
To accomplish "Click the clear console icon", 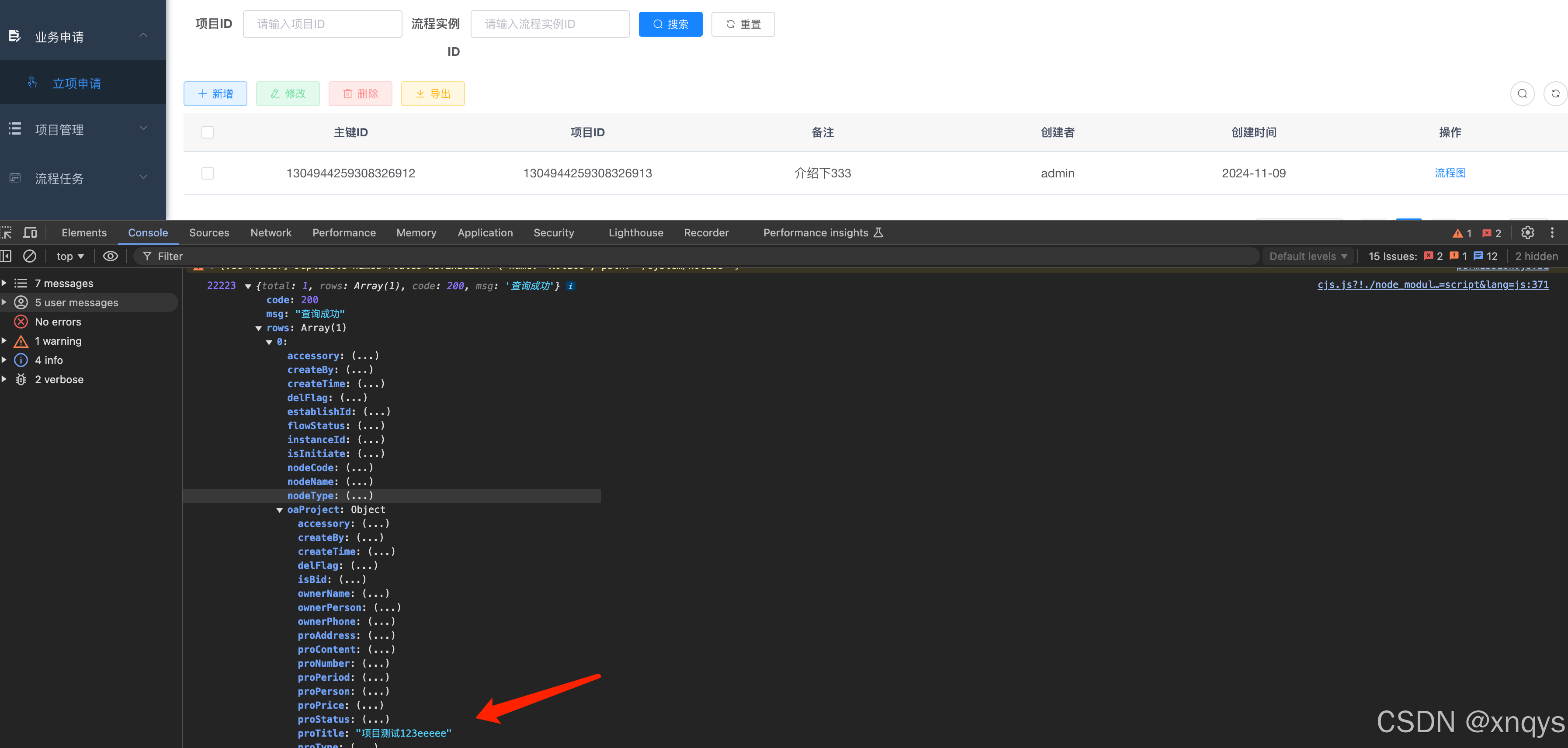I will pos(29,256).
